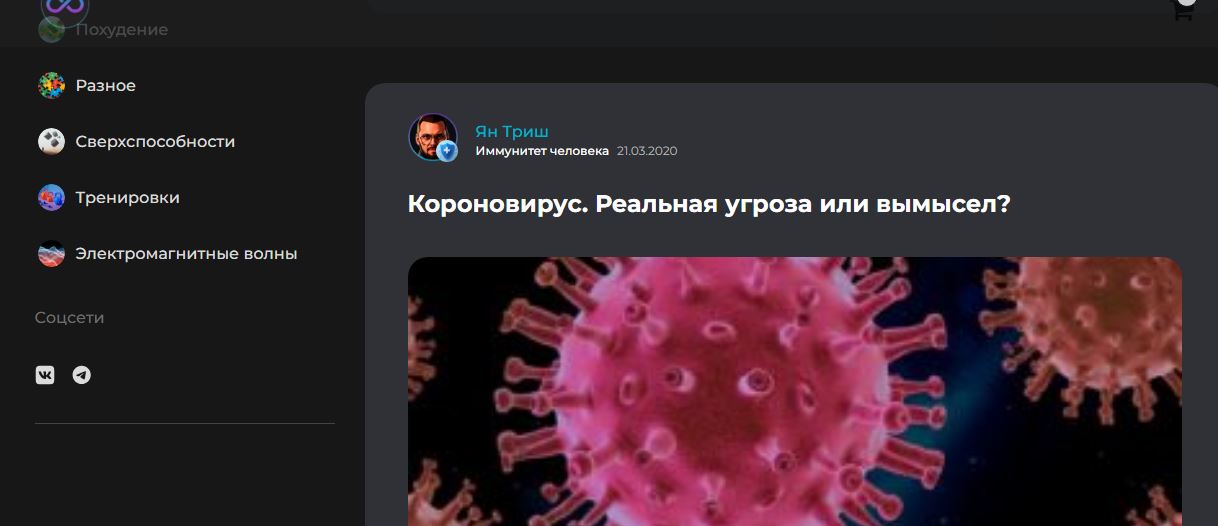Image resolution: width=1218 pixels, height=526 pixels.
Task: Choose the Тренировки sidebar label
Action: click(128, 198)
